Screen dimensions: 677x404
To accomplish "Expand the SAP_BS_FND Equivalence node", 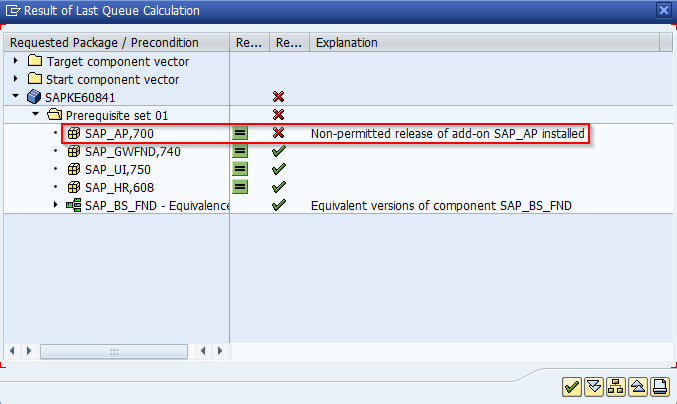I will click(55, 205).
